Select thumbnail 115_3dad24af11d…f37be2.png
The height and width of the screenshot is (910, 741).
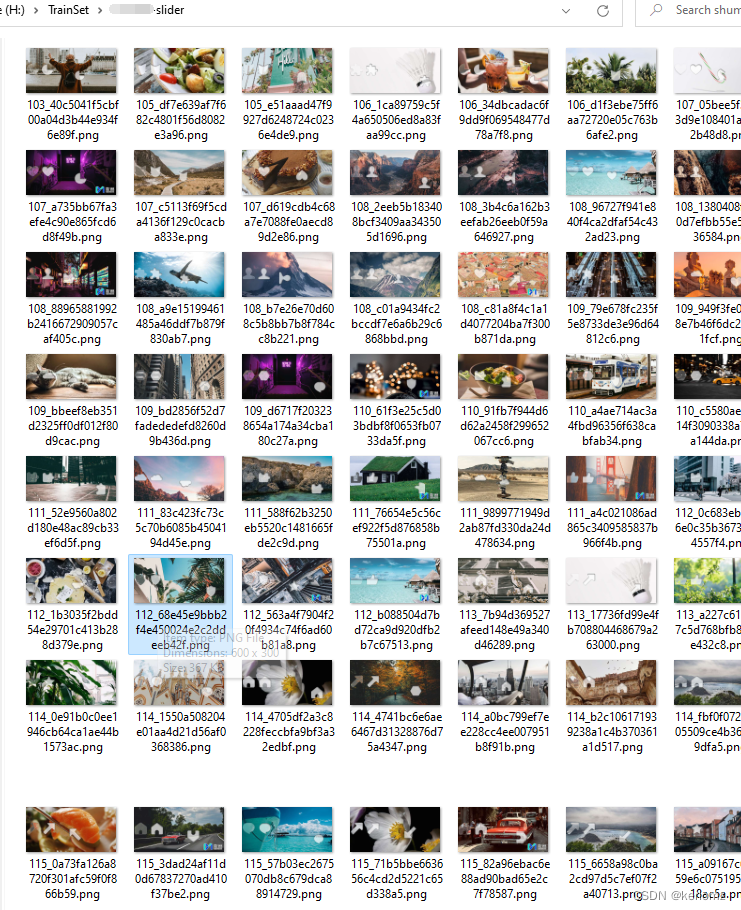tap(179, 829)
